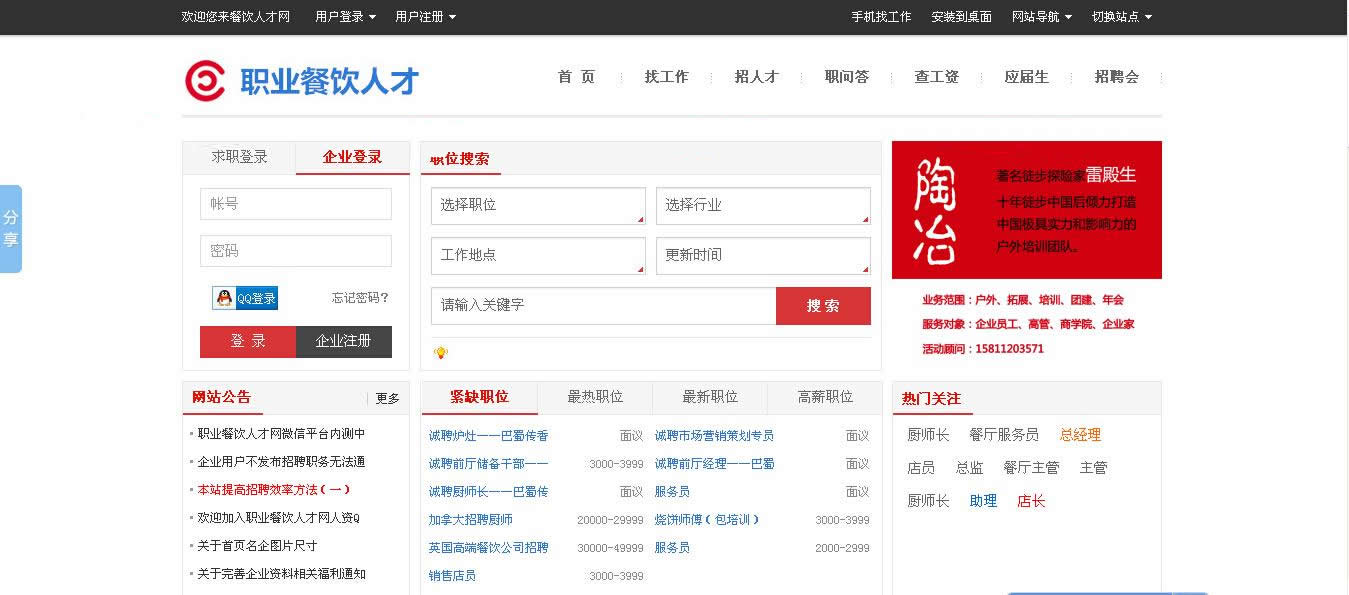Click orange hot keyword 总经理
The width and height of the screenshot is (1349, 595).
coord(1080,435)
